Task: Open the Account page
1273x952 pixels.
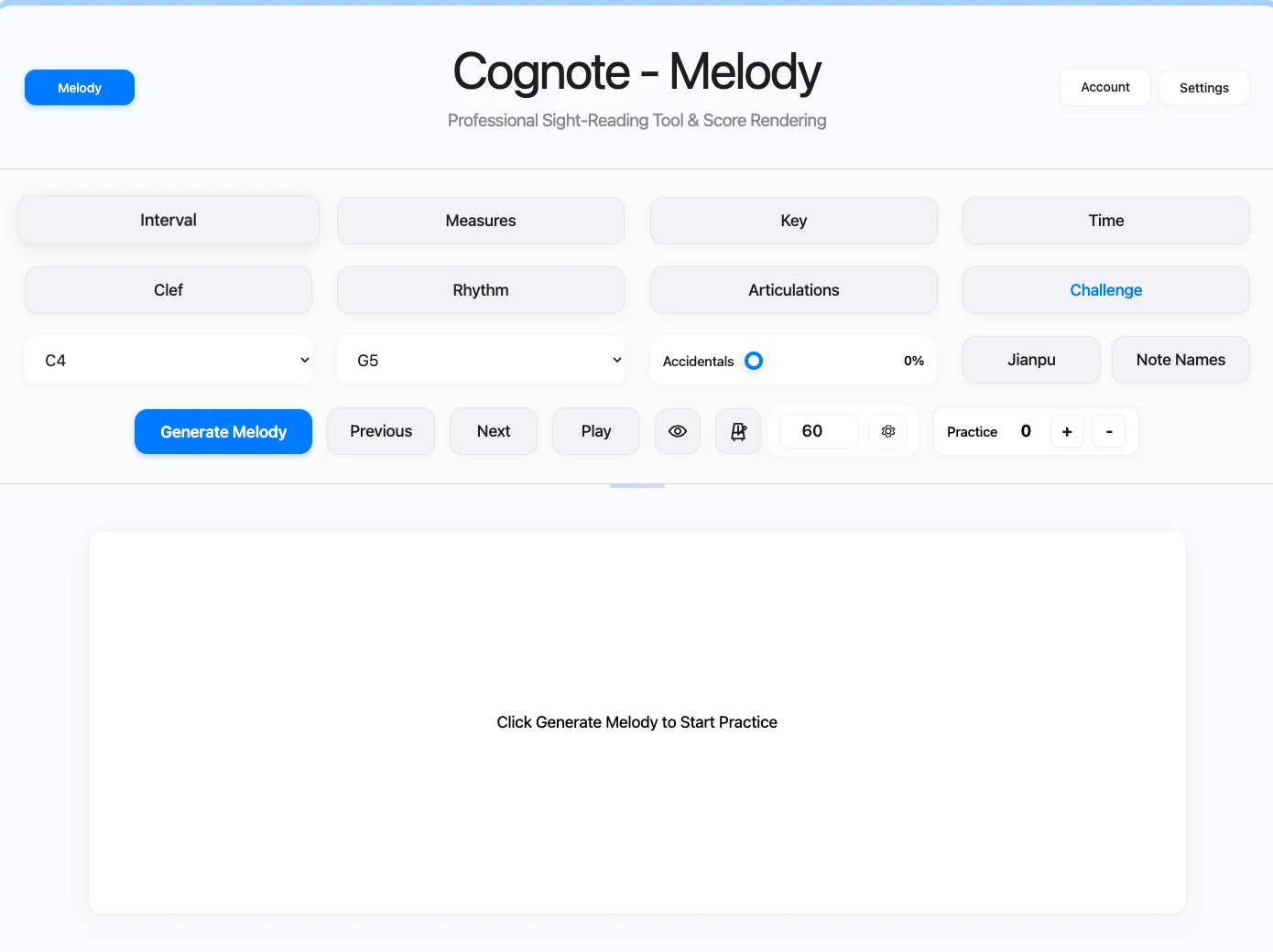Action: coord(1105,87)
